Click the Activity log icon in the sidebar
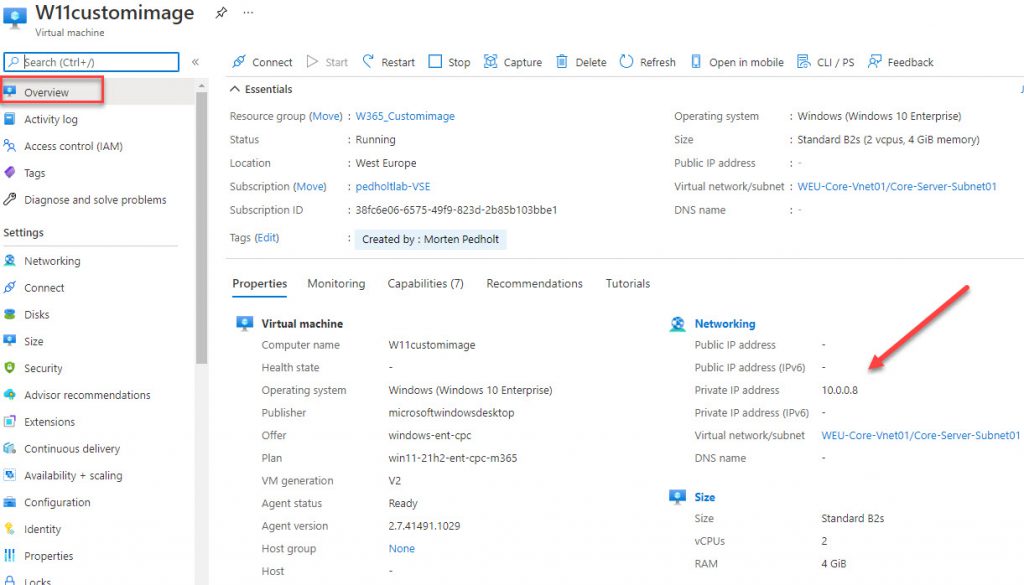1024x585 pixels. (x=10, y=119)
